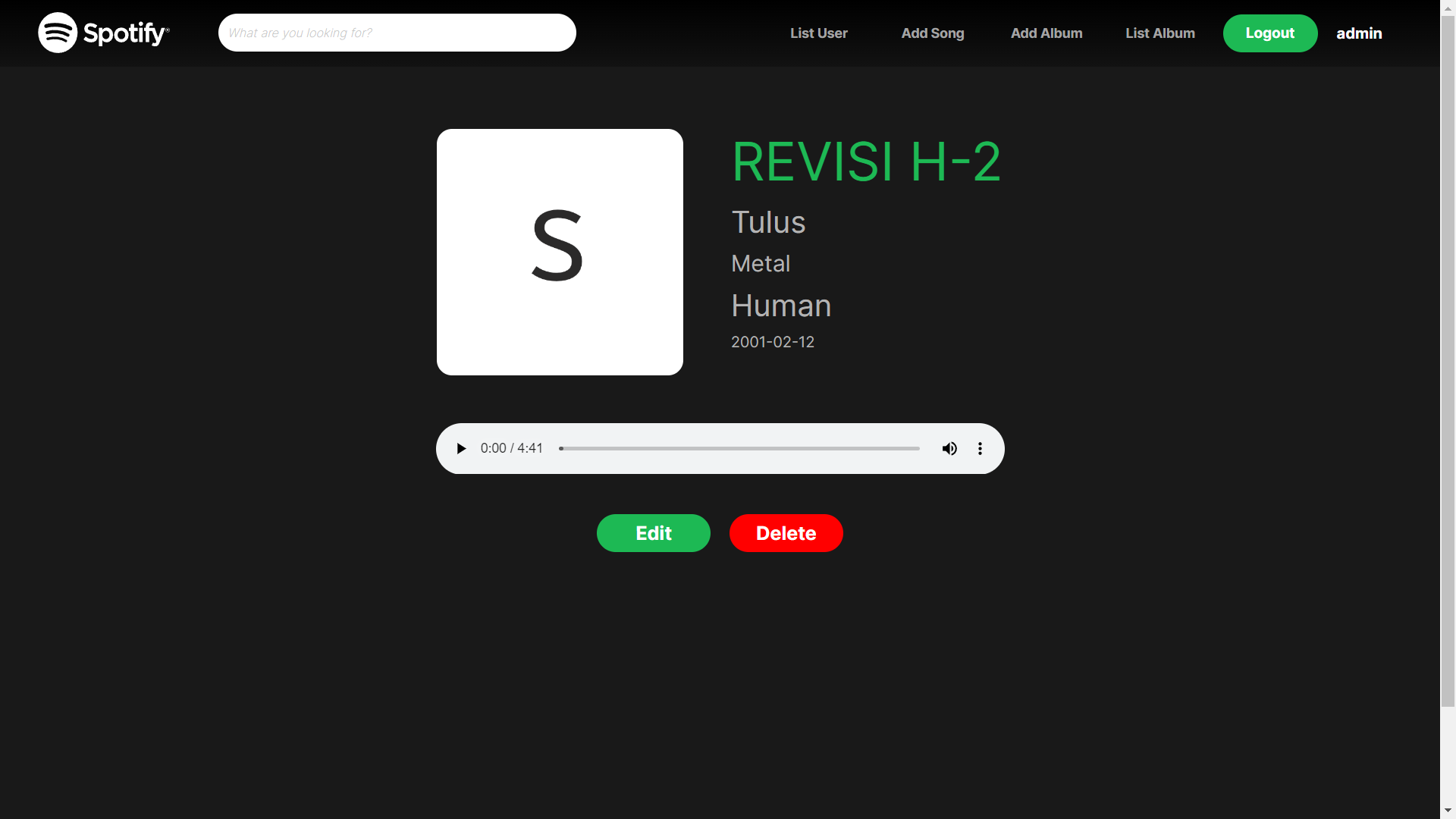Click the audio seek progress bar
1456x819 pixels.
coord(739,448)
